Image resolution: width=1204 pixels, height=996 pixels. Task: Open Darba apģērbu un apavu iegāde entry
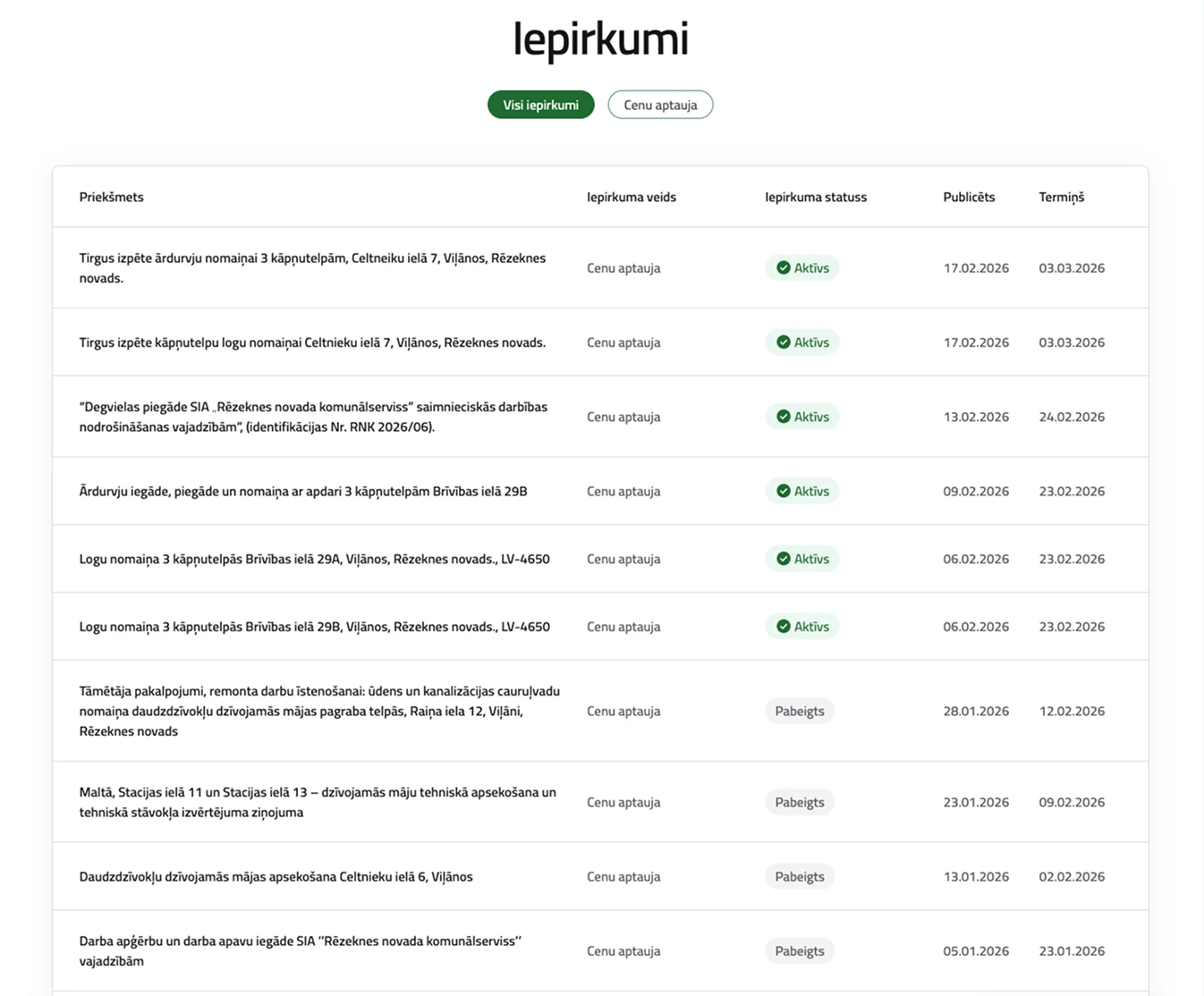(x=300, y=950)
